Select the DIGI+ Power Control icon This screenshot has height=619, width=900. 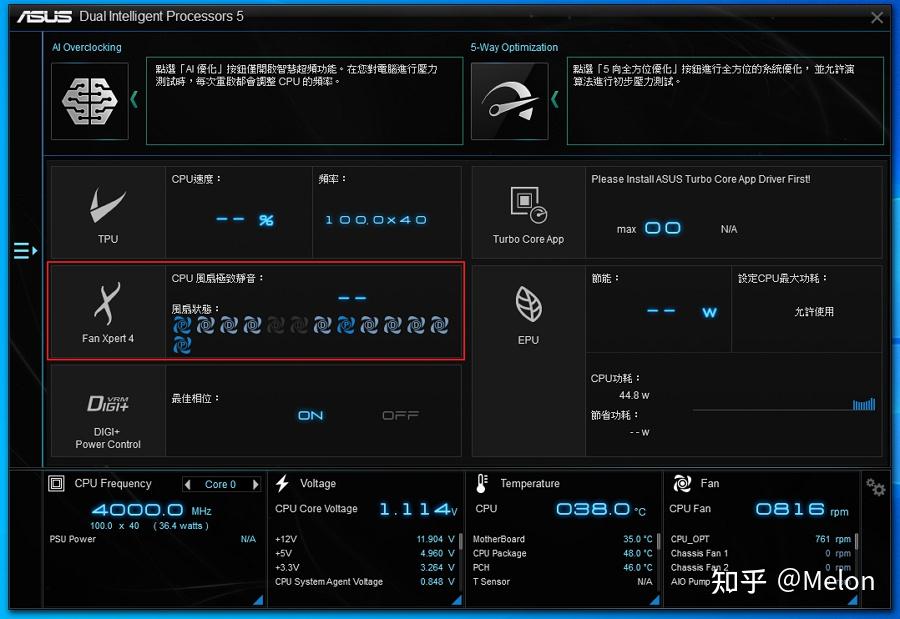point(107,403)
